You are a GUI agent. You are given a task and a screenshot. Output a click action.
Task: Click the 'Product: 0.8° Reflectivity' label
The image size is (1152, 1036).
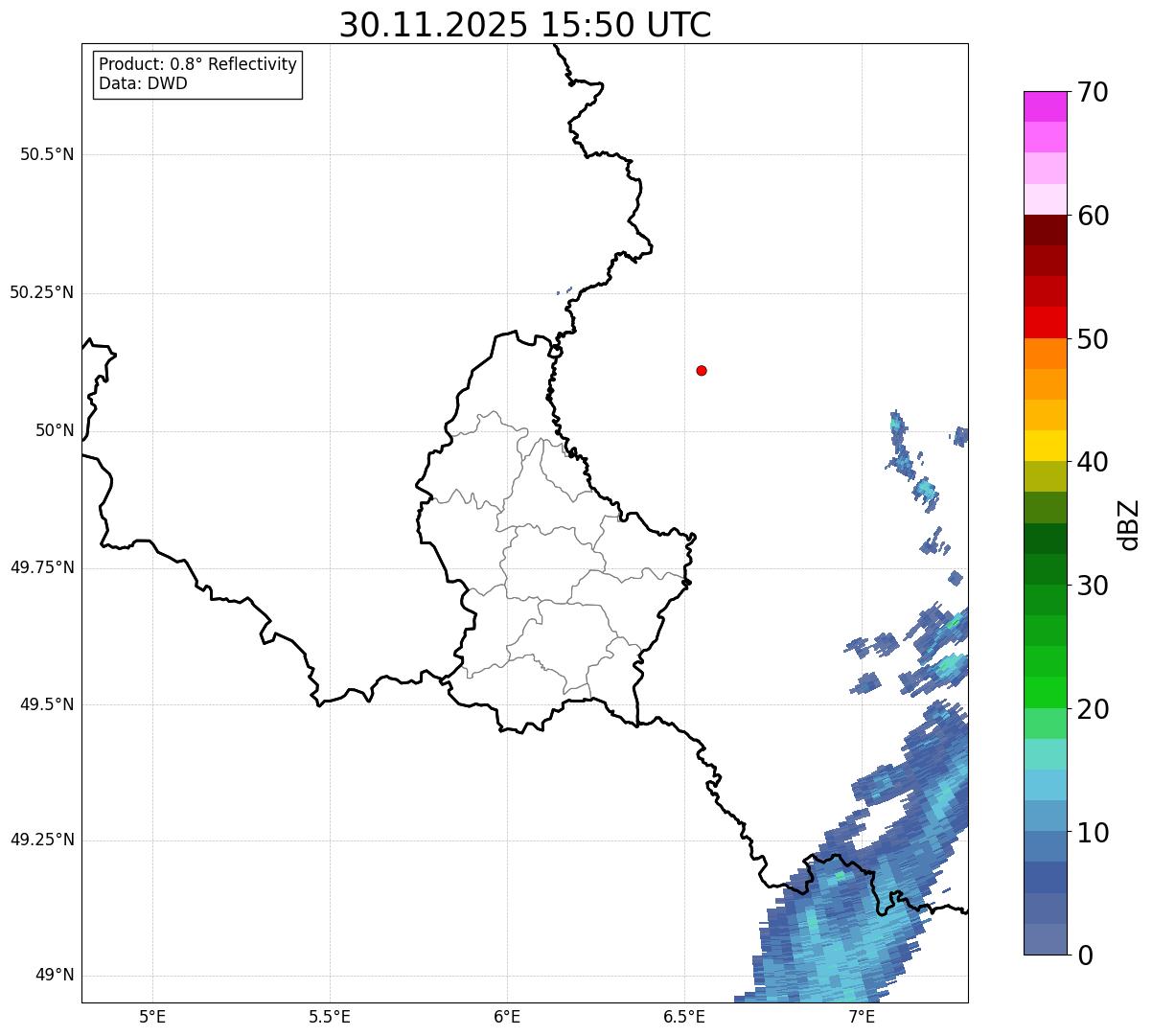click(x=198, y=64)
